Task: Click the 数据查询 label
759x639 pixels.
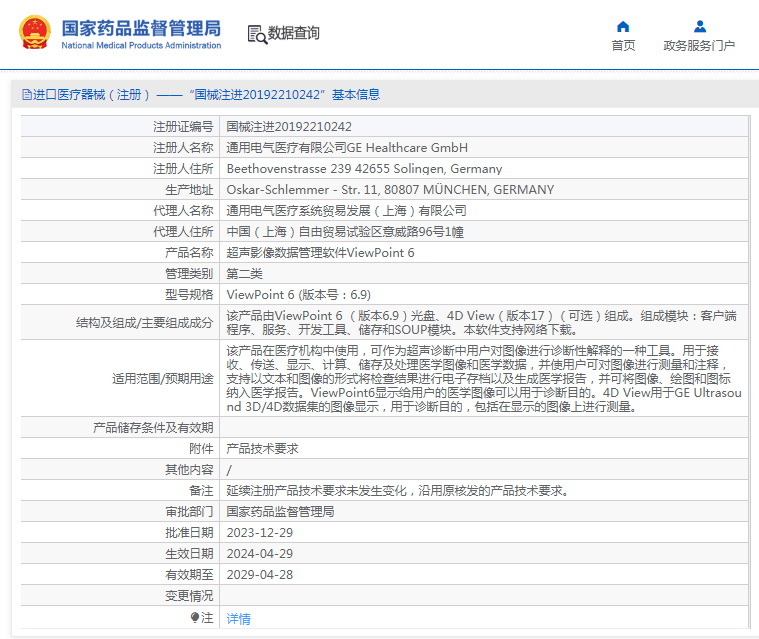Action: coord(293,33)
